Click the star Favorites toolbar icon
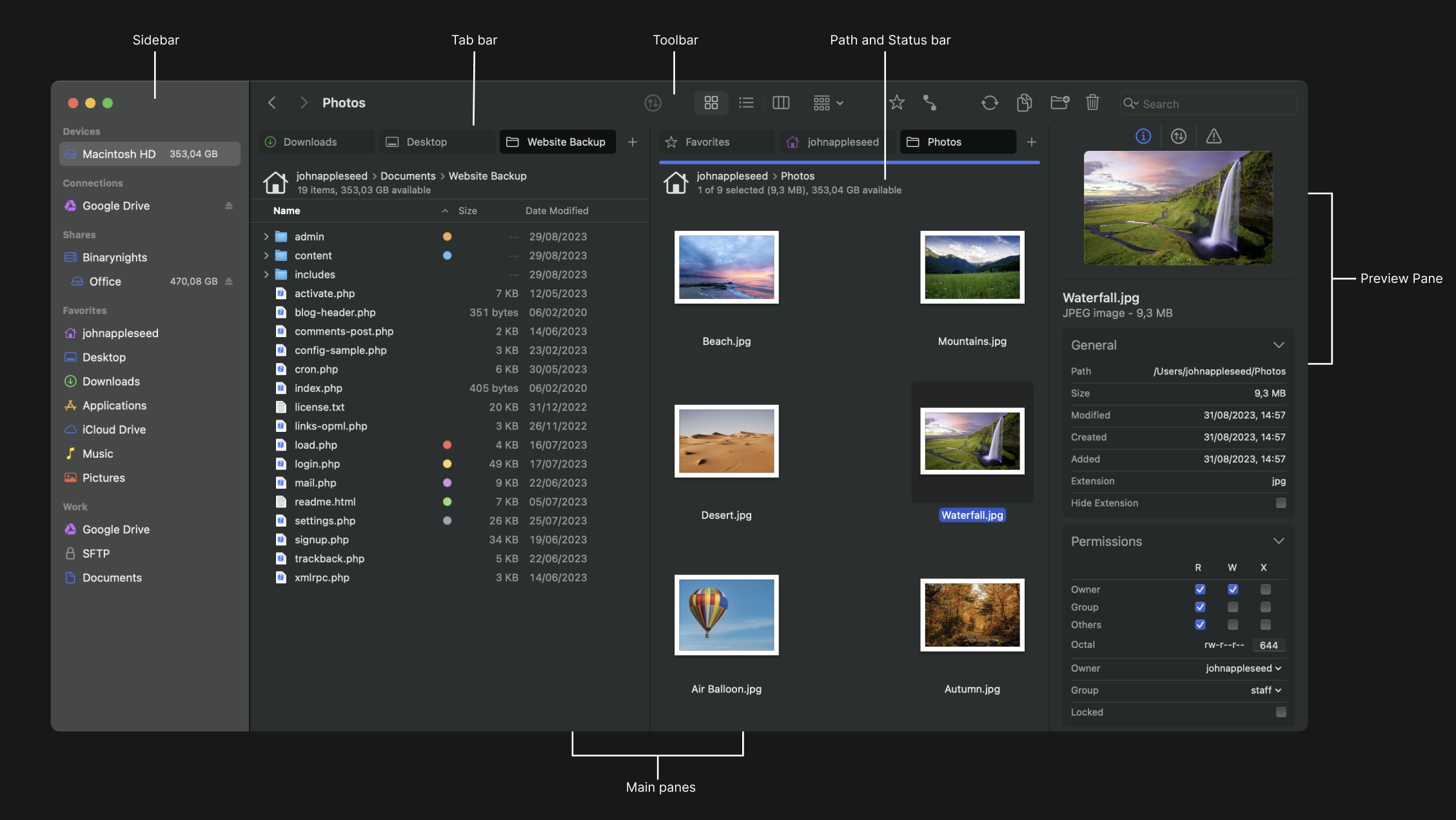 click(x=896, y=102)
